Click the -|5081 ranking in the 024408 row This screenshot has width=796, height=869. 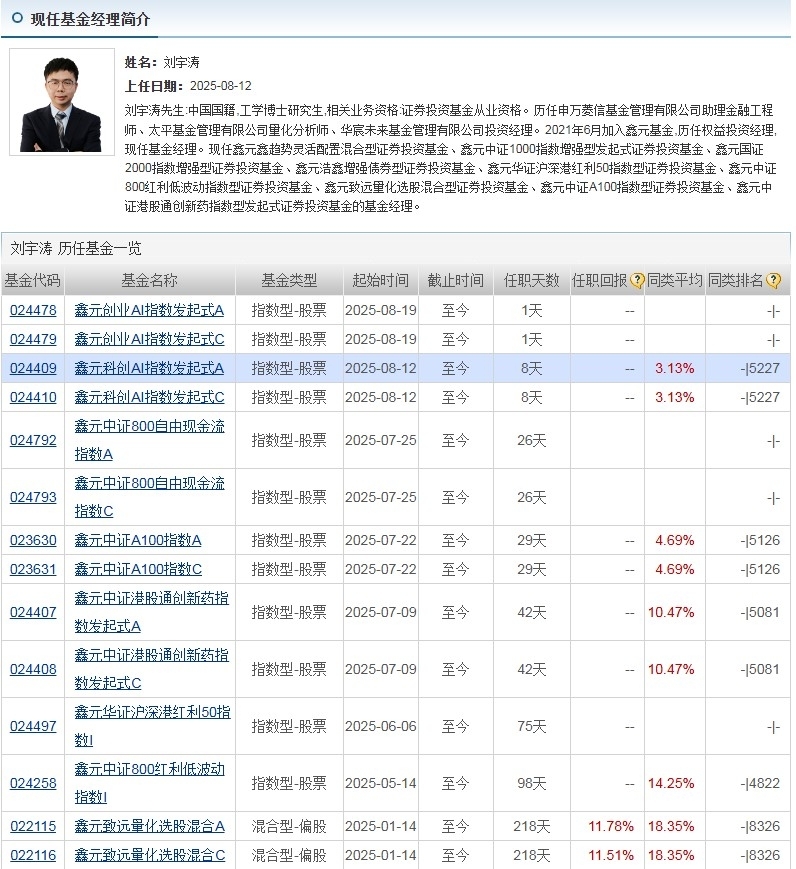point(760,669)
